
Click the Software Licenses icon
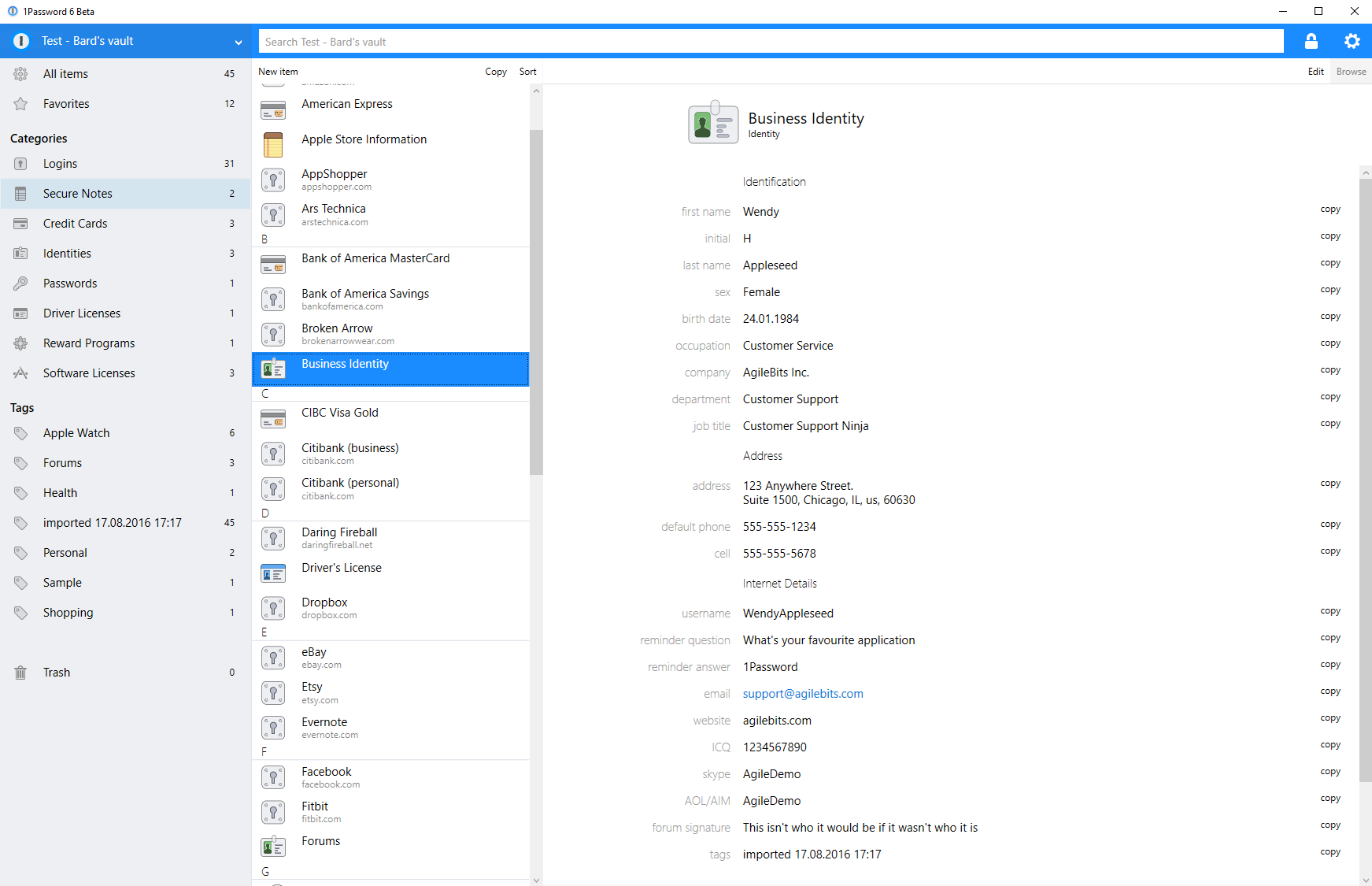point(21,373)
